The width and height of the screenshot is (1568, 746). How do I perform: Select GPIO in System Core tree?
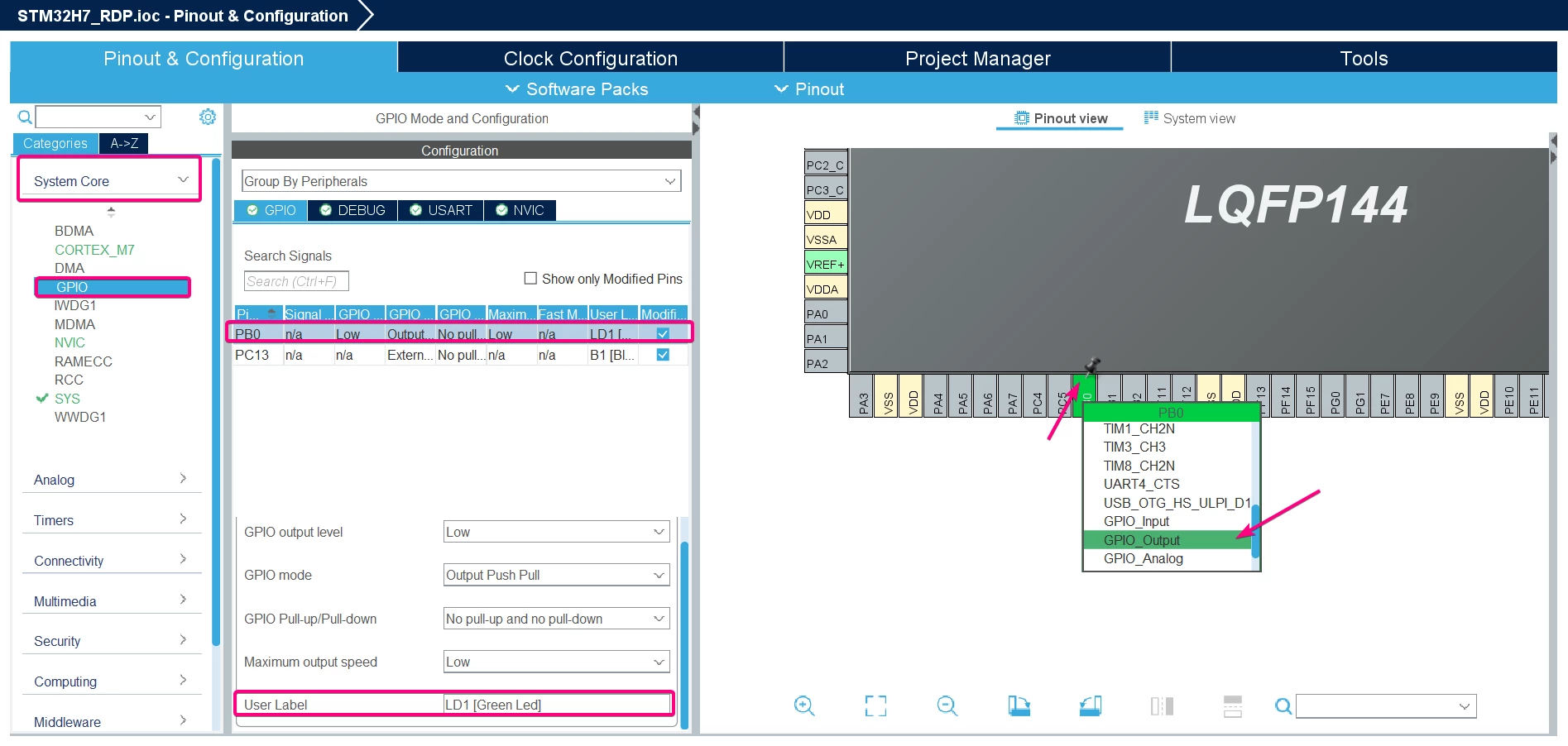click(x=113, y=287)
